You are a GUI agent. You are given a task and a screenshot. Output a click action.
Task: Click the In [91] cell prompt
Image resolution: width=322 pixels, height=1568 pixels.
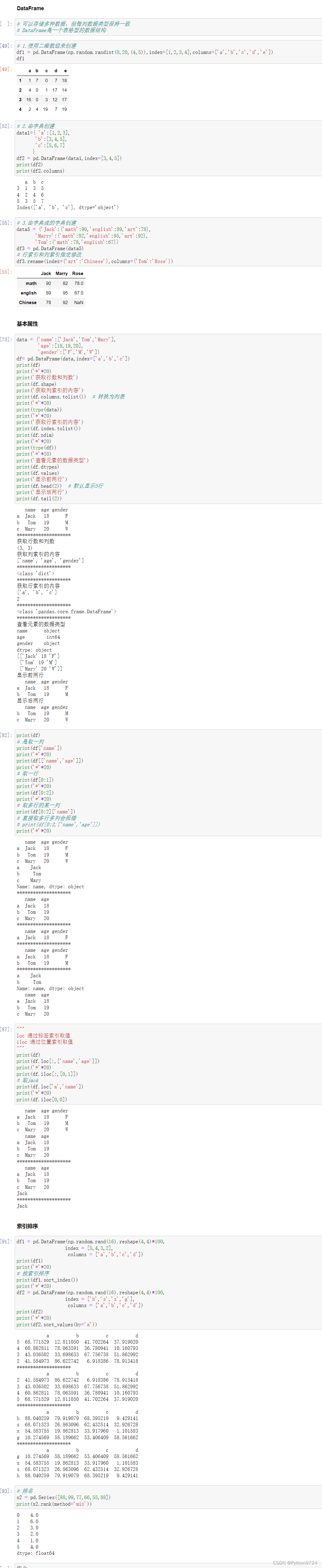click(5, 1242)
